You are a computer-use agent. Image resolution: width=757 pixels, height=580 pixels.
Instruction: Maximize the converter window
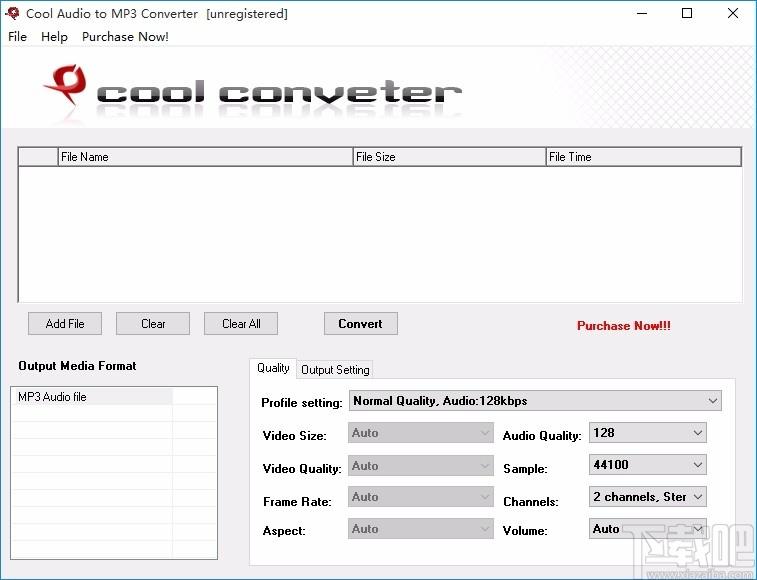pyautogui.click(x=687, y=14)
